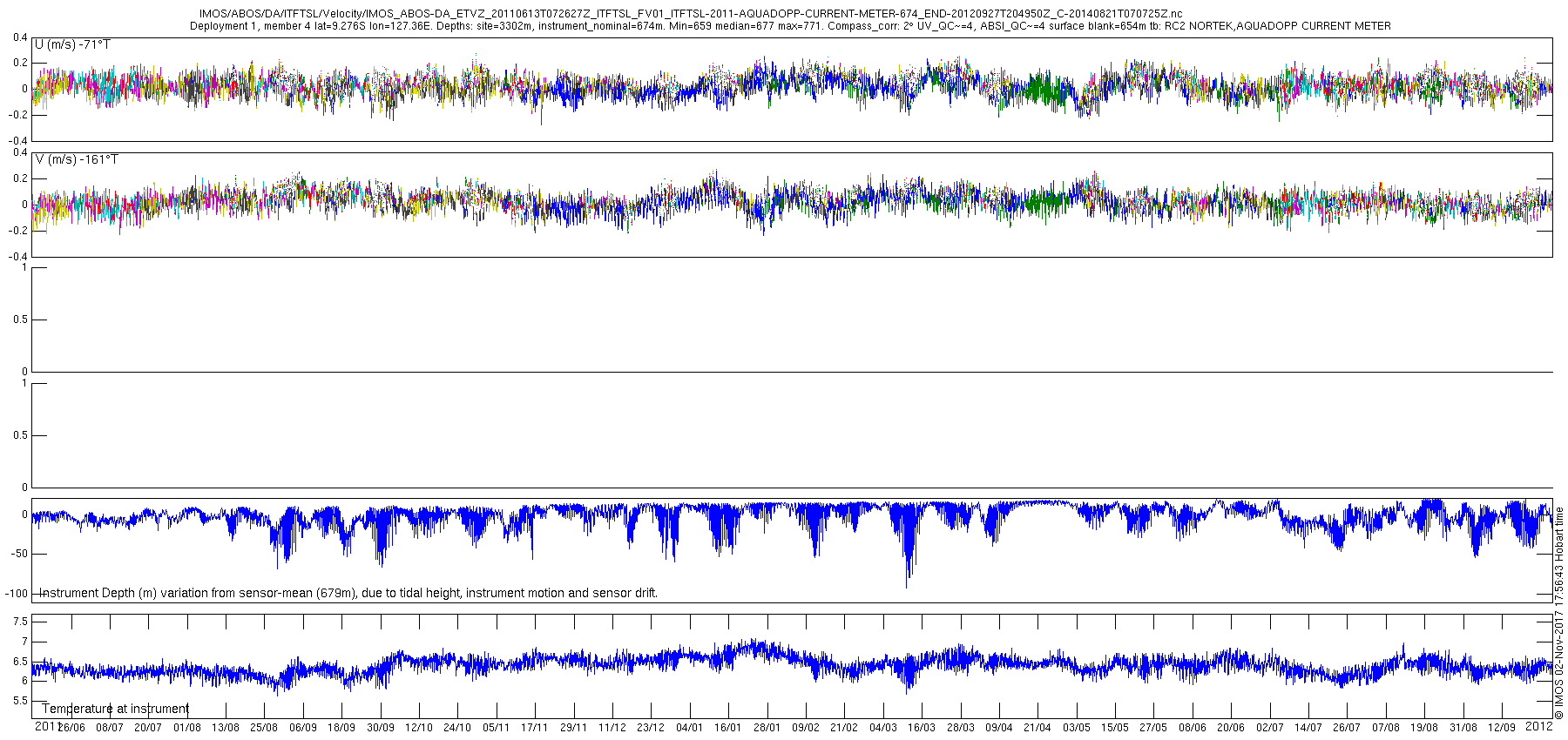Click the '2011' year label on time axis
Image resolution: width=1568 pixels, height=740 pixels.
(47, 726)
